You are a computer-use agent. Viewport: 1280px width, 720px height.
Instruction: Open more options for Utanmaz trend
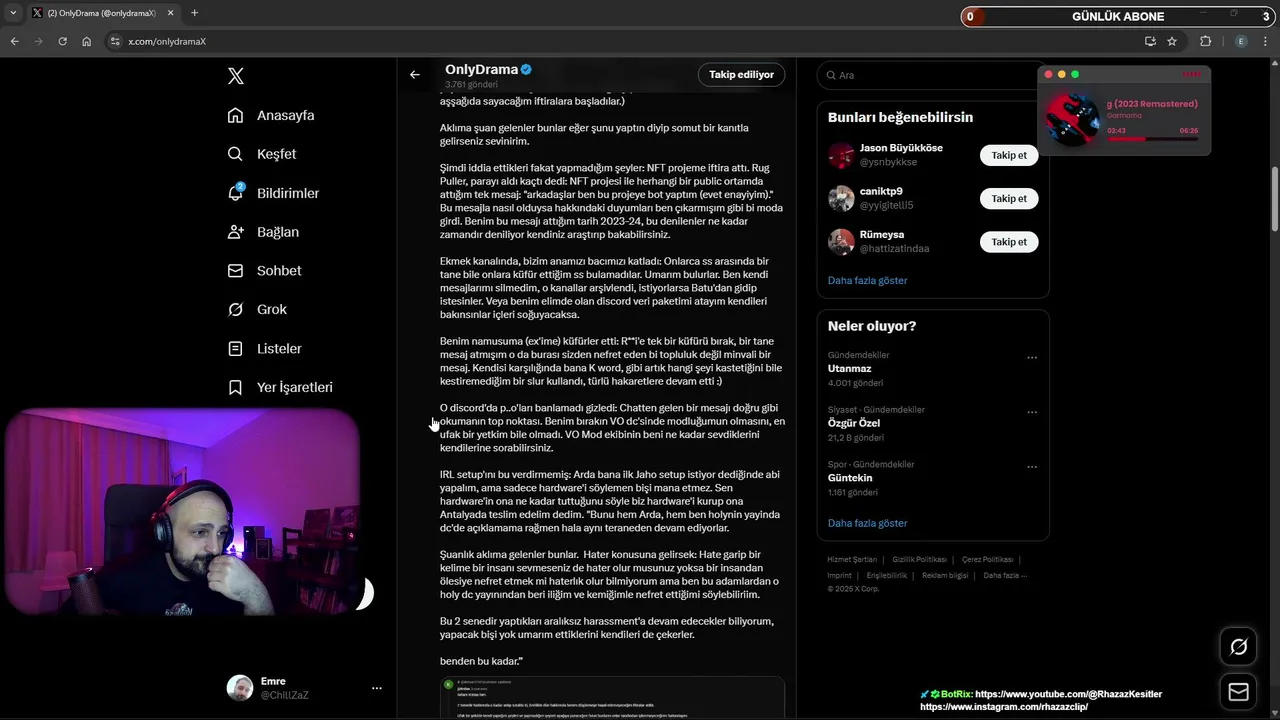1032,357
